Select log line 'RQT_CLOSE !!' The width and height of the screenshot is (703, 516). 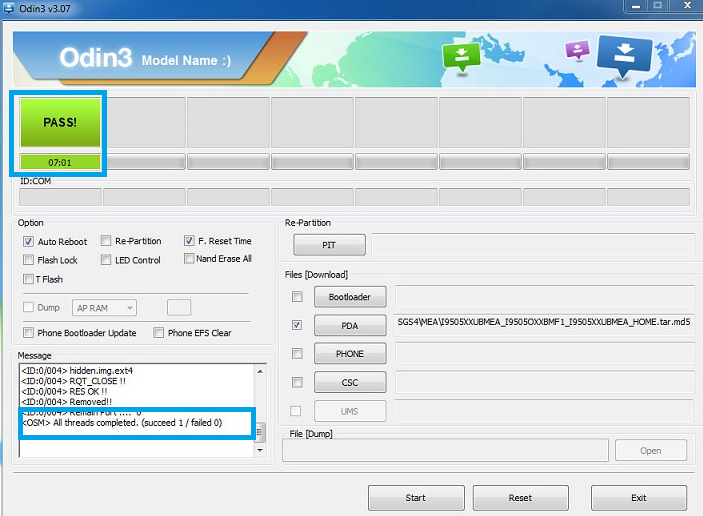74,381
